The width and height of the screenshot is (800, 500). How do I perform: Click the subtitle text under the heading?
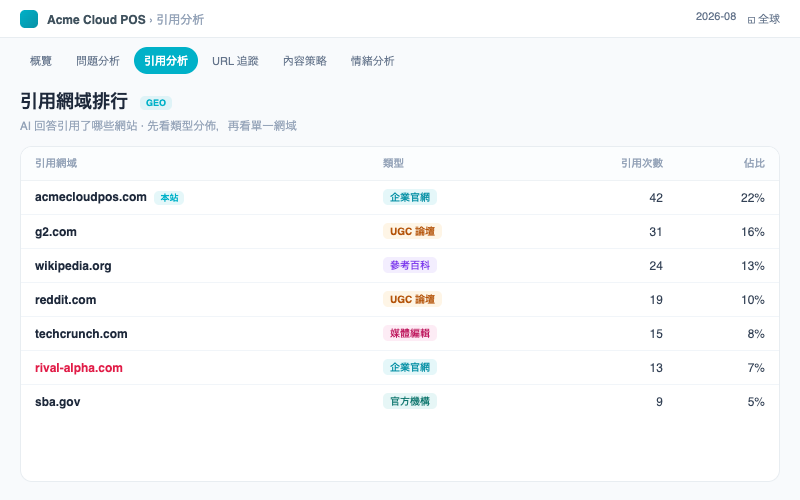(x=158, y=126)
